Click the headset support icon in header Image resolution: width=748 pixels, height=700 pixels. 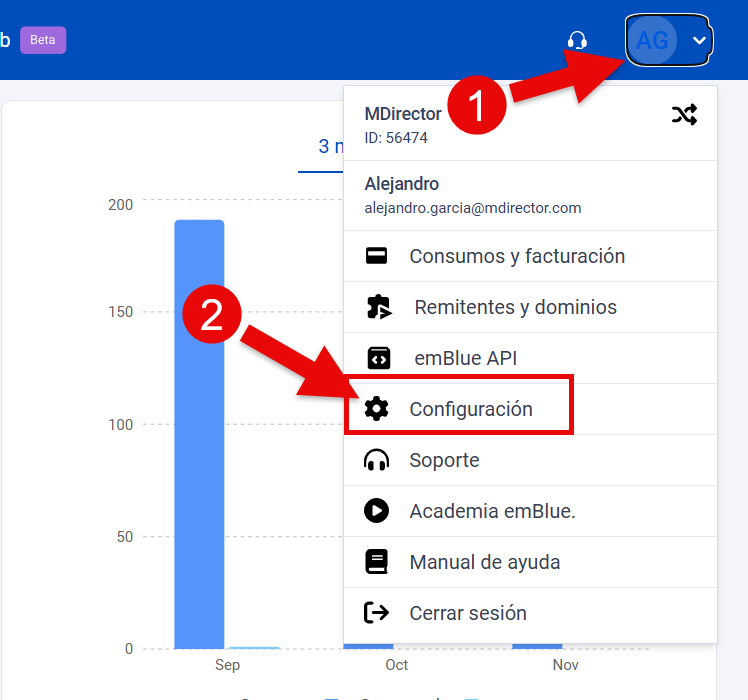[577, 40]
